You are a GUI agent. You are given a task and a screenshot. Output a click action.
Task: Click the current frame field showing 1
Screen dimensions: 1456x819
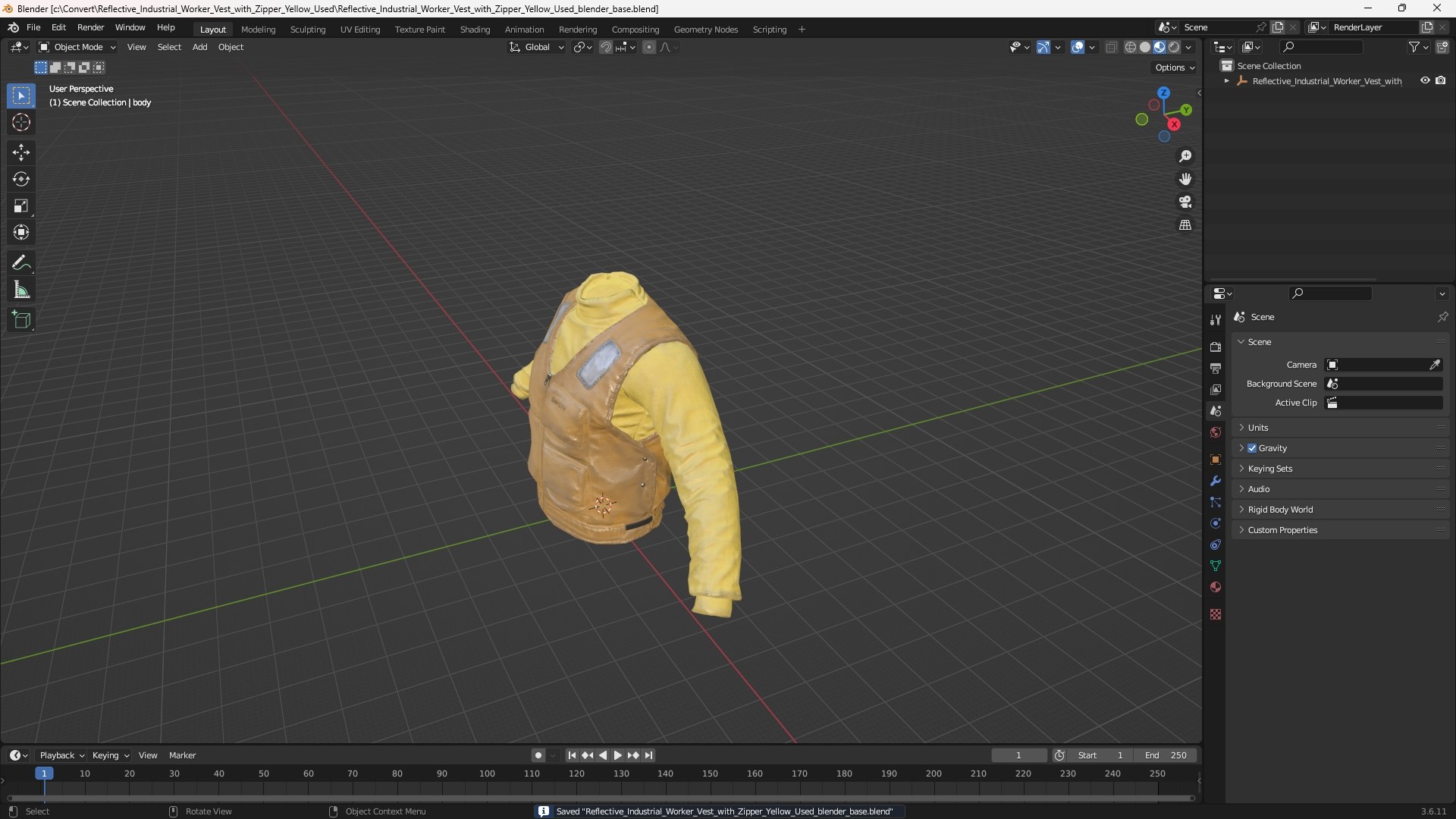(x=1018, y=755)
